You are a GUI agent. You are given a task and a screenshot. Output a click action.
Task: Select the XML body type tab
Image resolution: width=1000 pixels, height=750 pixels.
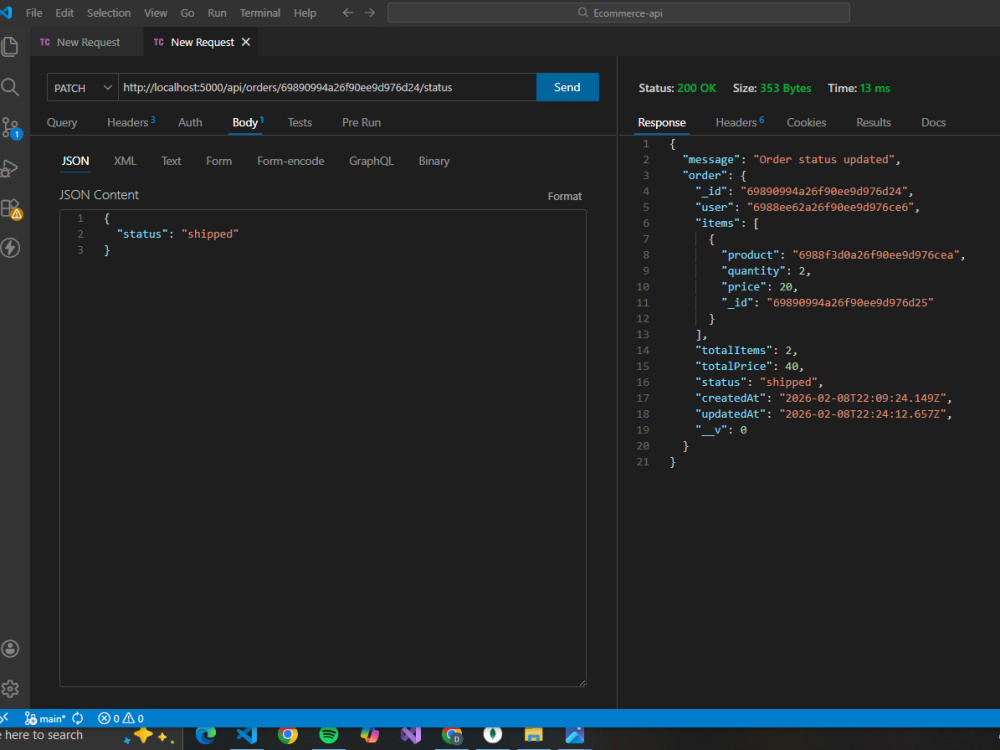[125, 161]
